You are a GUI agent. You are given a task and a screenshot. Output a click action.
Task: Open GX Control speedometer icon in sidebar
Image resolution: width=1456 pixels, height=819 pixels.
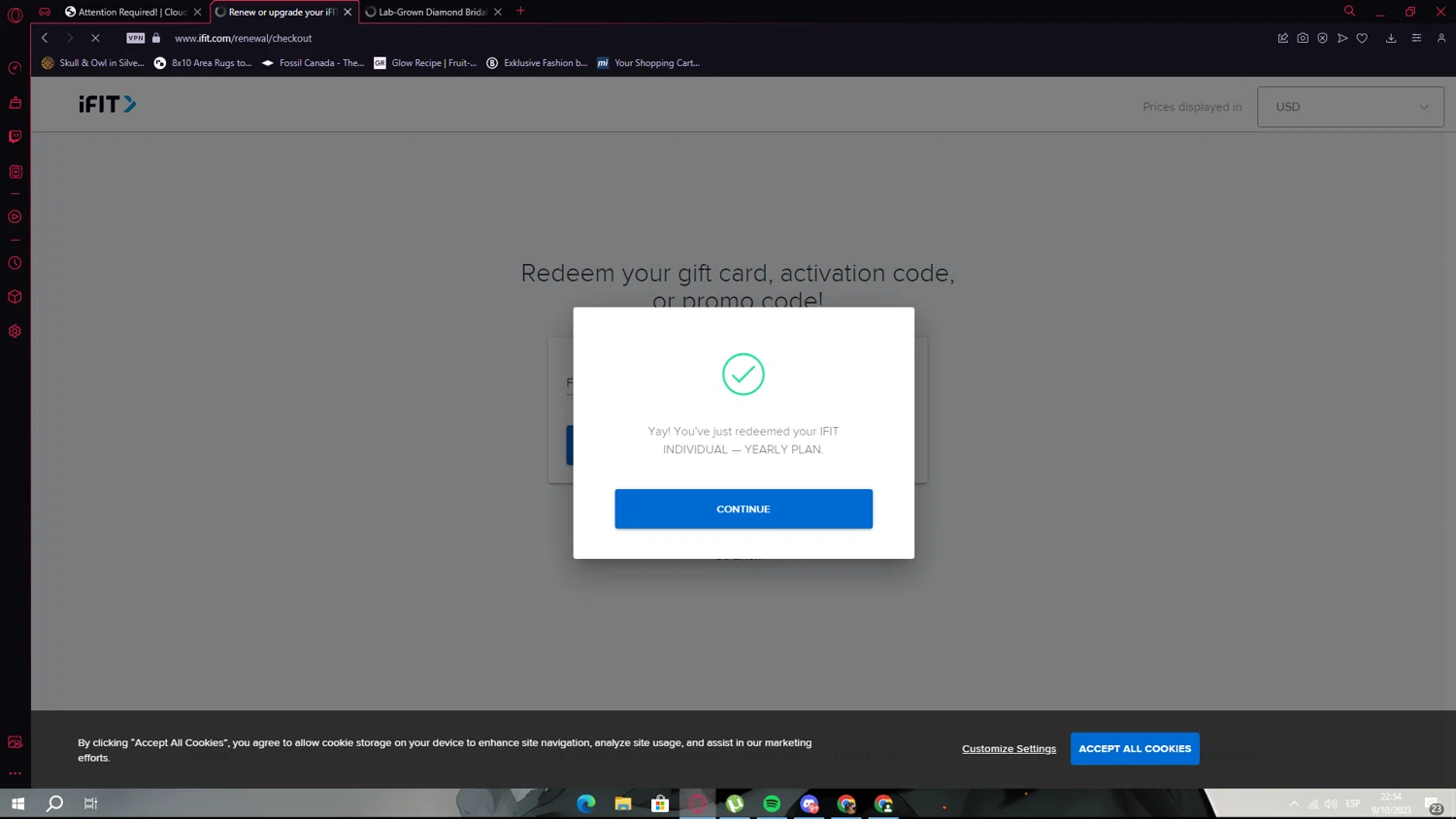[x=15, y=68]
